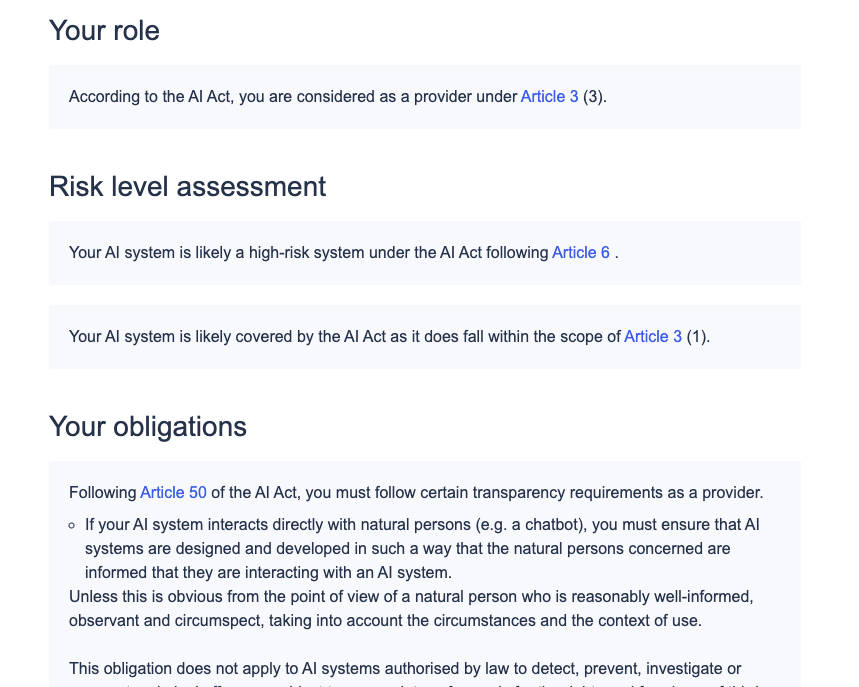The image size is (859, 687).
Task: Open the Article 50 link
Action: (173, 493)
